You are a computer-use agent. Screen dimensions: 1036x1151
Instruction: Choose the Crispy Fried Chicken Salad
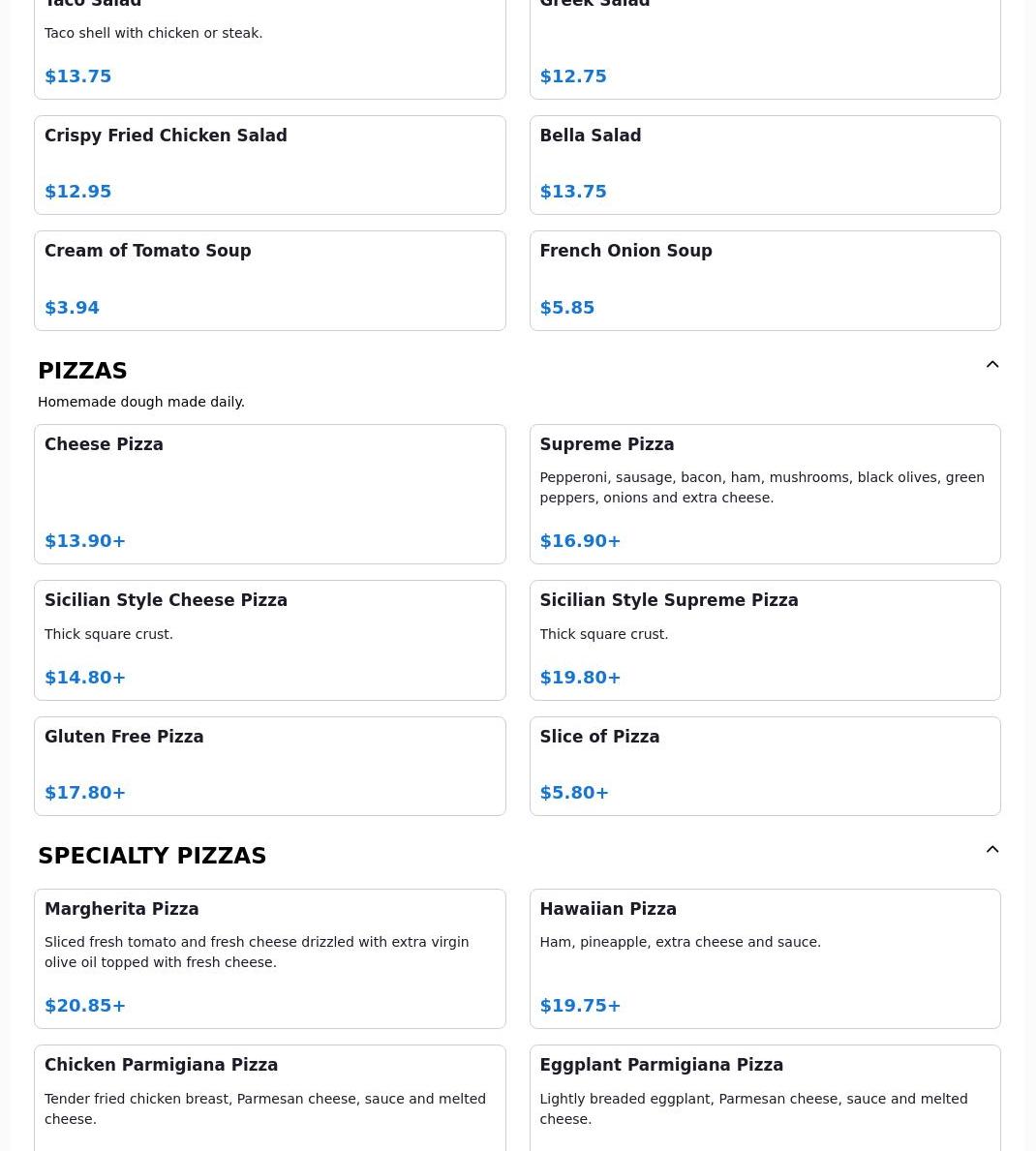click(269, 165)
